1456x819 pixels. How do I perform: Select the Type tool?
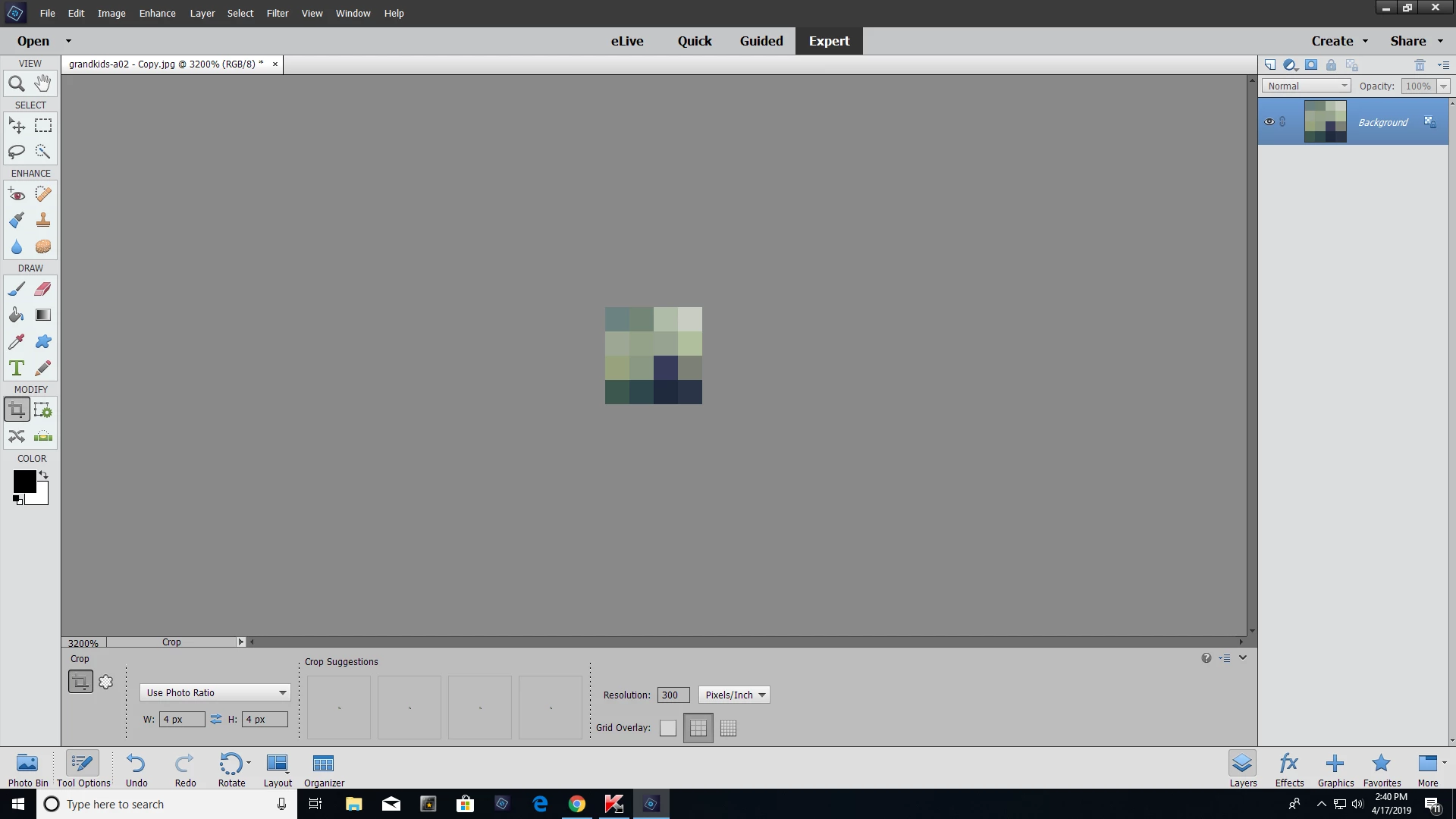pyautogui.click(x=17, y=369)
